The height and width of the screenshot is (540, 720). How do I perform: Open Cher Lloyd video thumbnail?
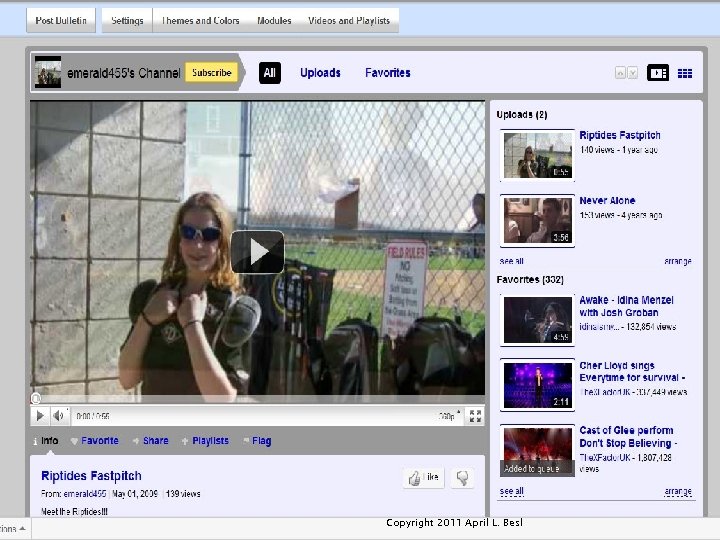tap(537, 385)
